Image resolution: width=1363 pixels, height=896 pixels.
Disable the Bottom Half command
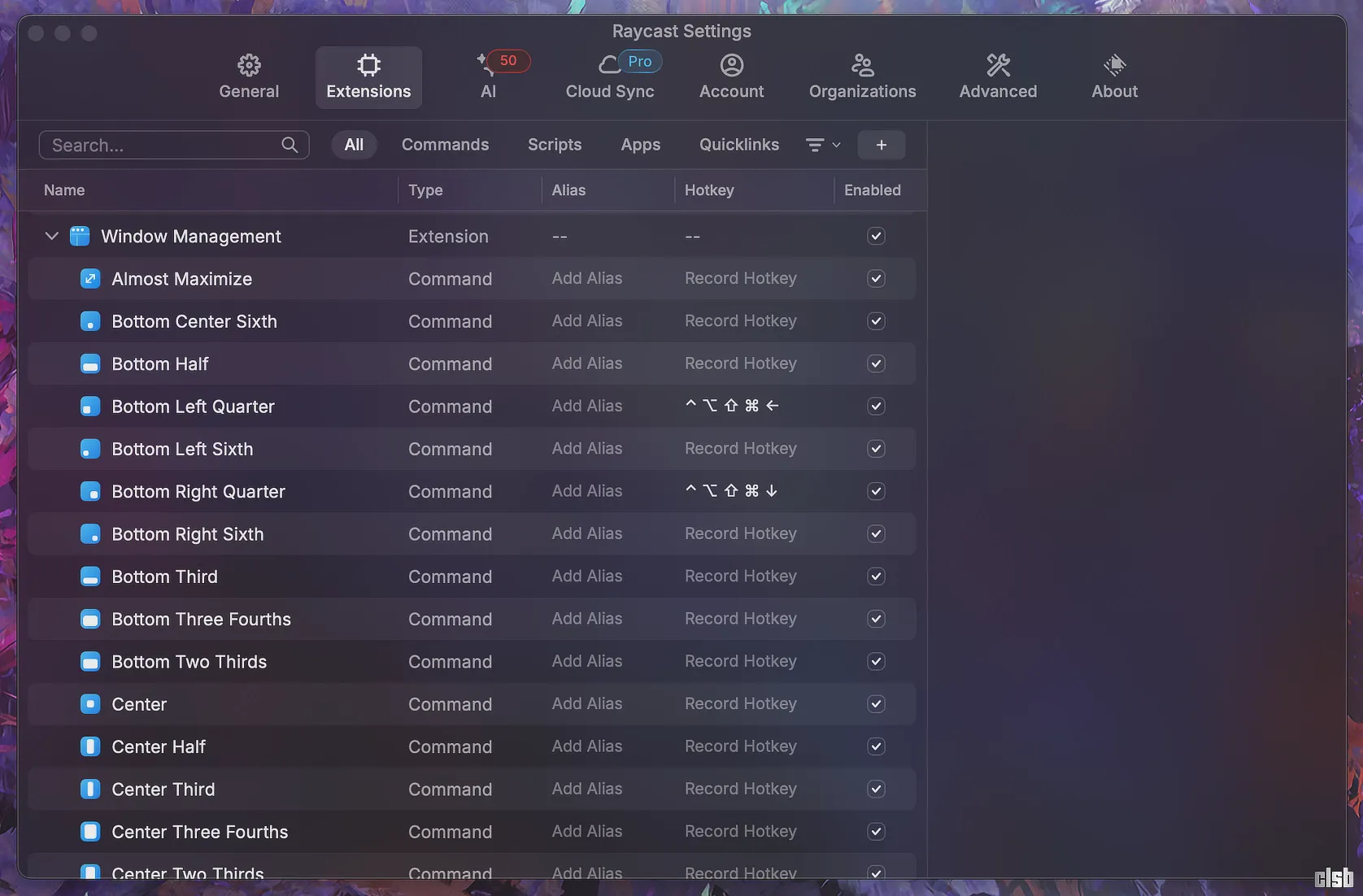[876, 363]
